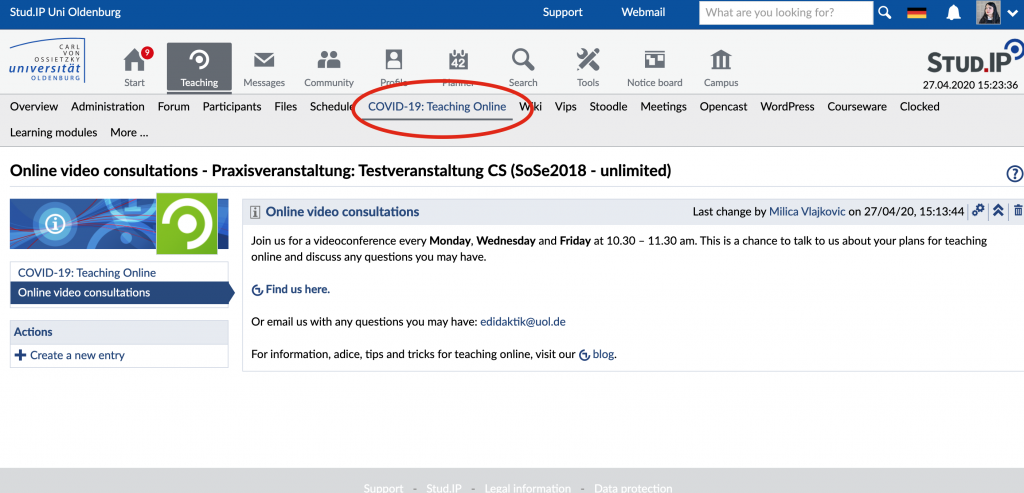Screen dimensions: 1024x493
Task: Click the user avatar picture
Action: click(x=988, y=12)
